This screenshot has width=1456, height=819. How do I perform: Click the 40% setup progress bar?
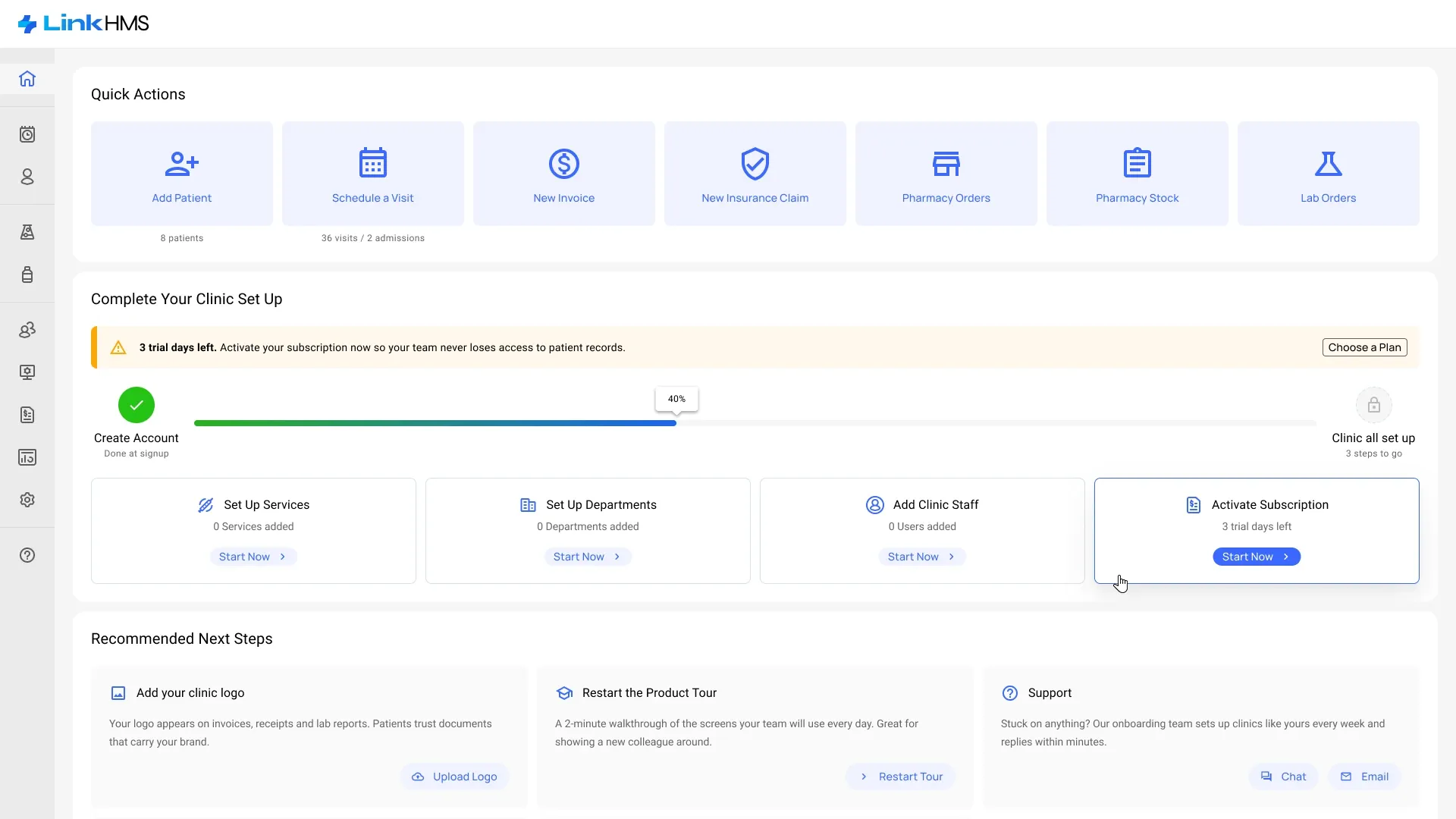pos(755,423)
